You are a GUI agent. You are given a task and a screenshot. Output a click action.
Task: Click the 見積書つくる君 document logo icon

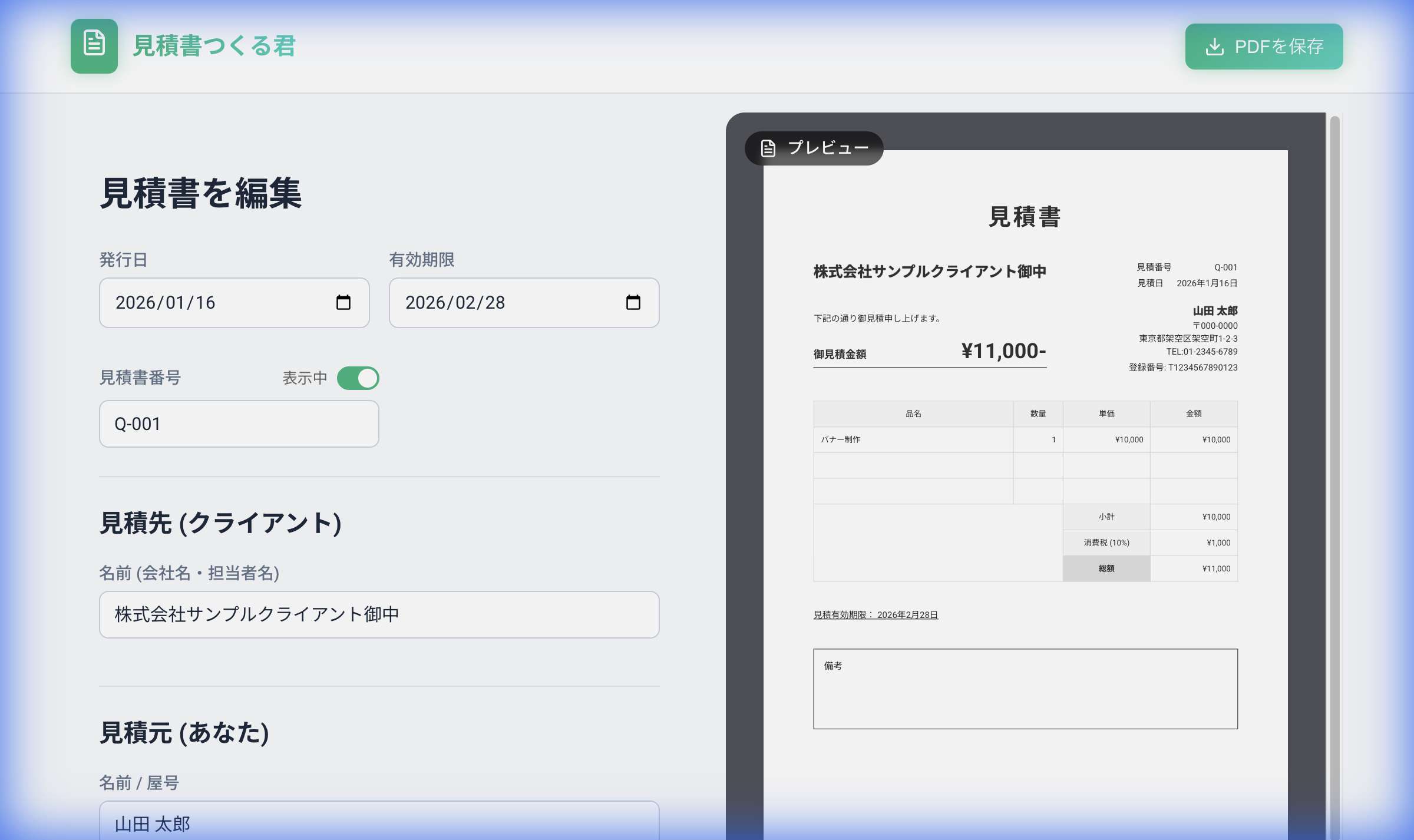click(94, 45)
